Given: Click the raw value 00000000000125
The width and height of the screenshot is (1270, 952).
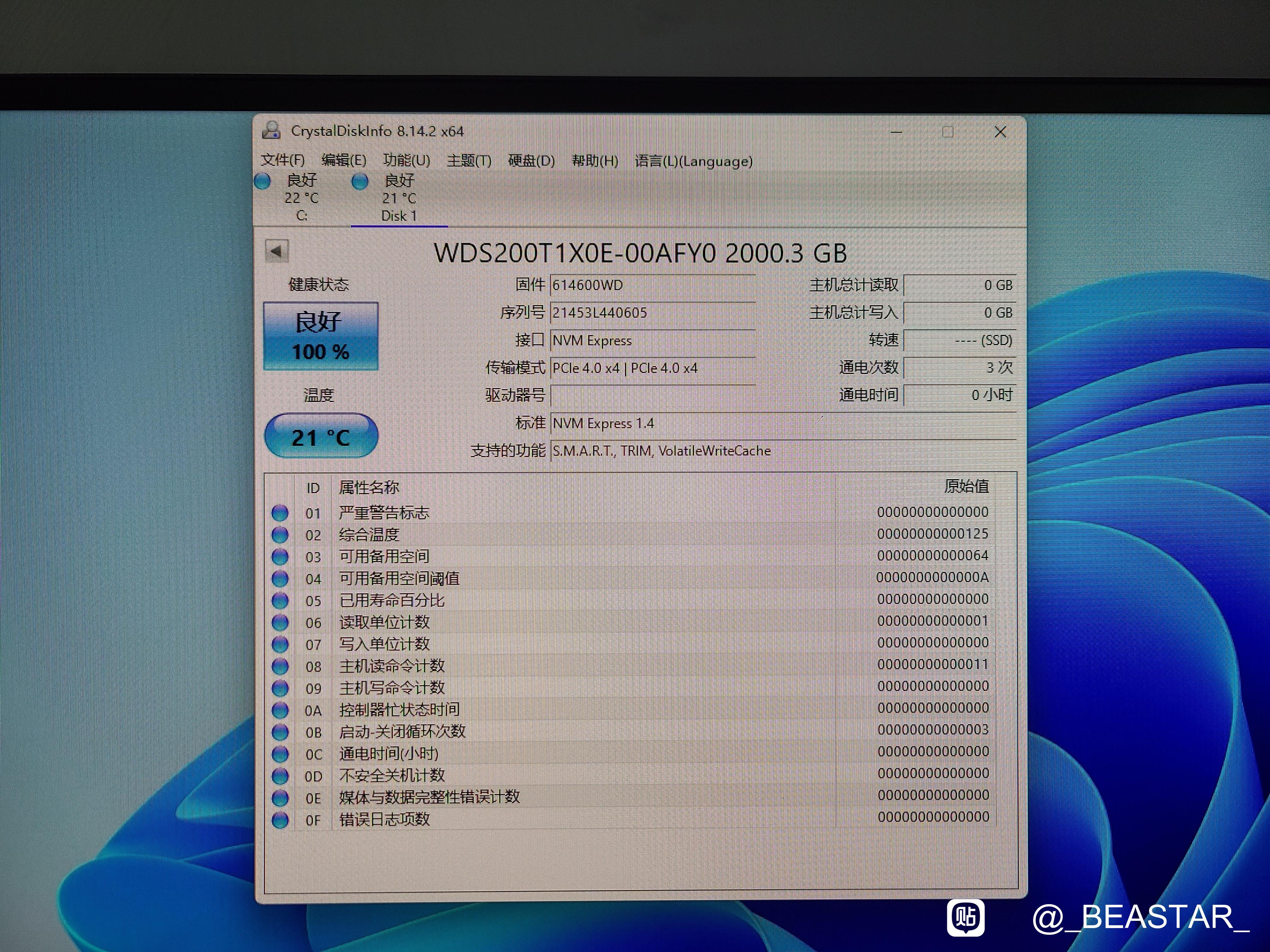Looking at the screenshot, I should [x=932, y=534].
